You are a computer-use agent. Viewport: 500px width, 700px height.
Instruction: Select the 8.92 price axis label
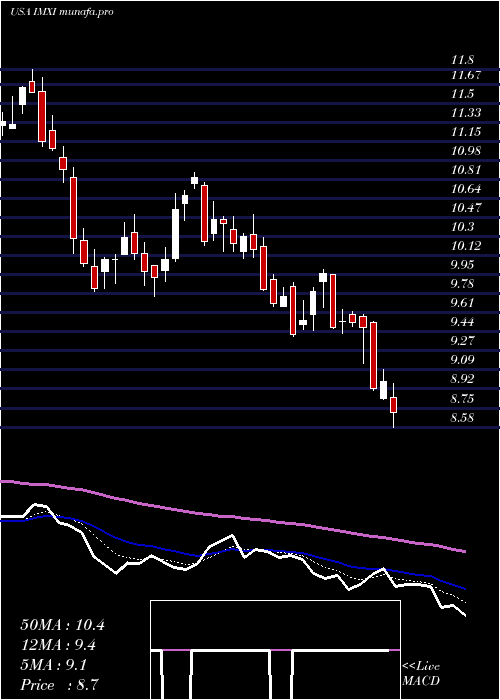coord(463,379)
